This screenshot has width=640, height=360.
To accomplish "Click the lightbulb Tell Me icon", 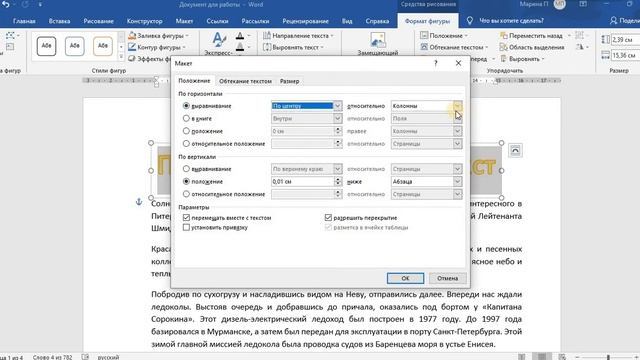I will pos(470,20).
